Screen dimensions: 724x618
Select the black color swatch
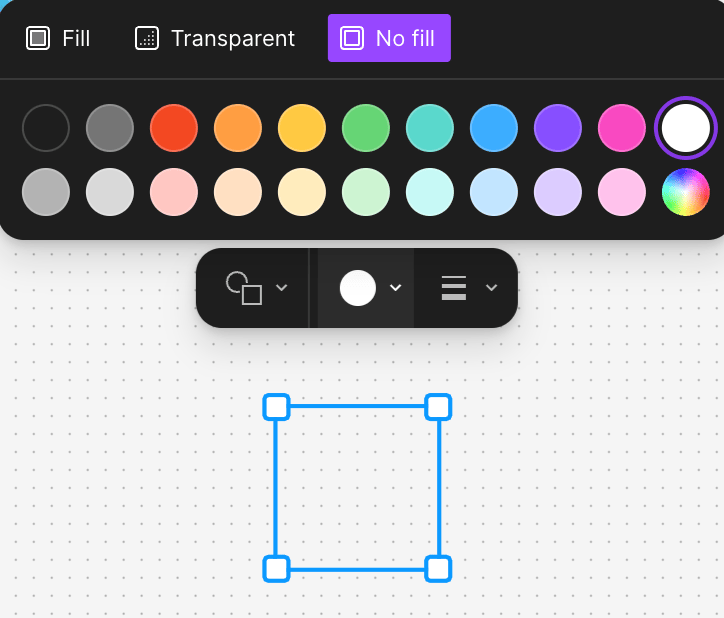pyautogui.click(x=46, y=128)
